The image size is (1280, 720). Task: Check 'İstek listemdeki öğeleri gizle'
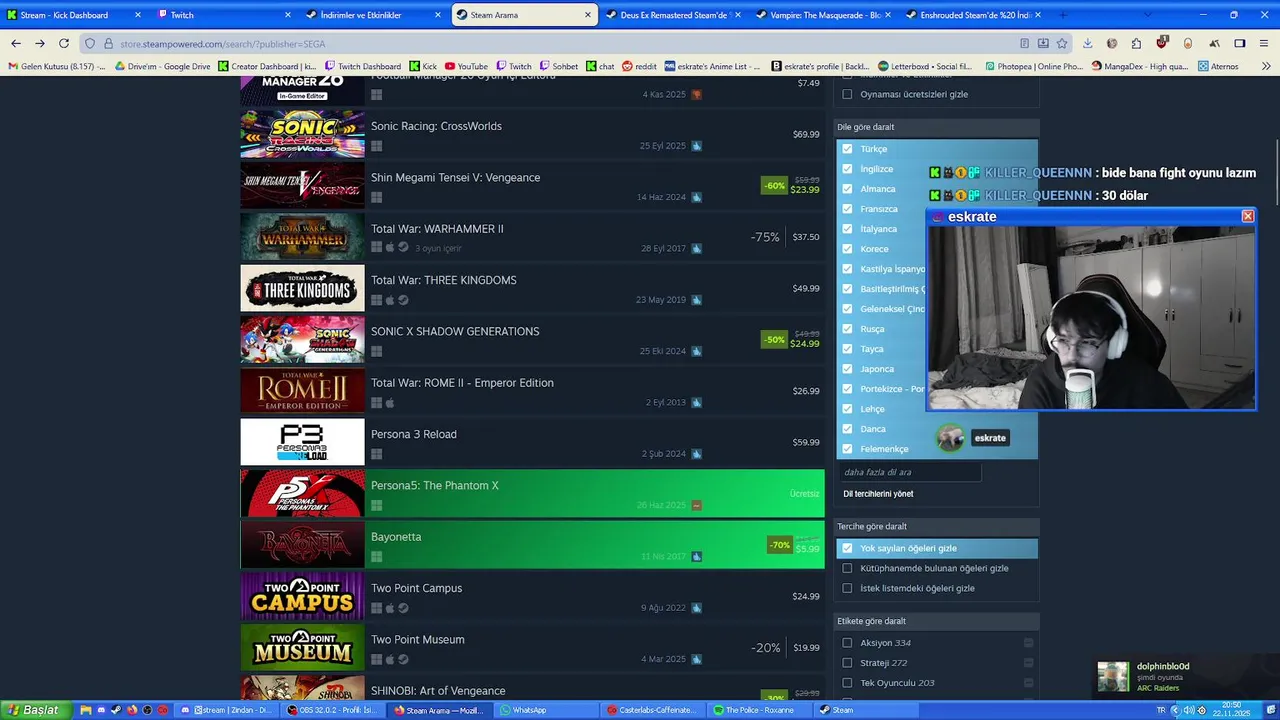[847, 588]
